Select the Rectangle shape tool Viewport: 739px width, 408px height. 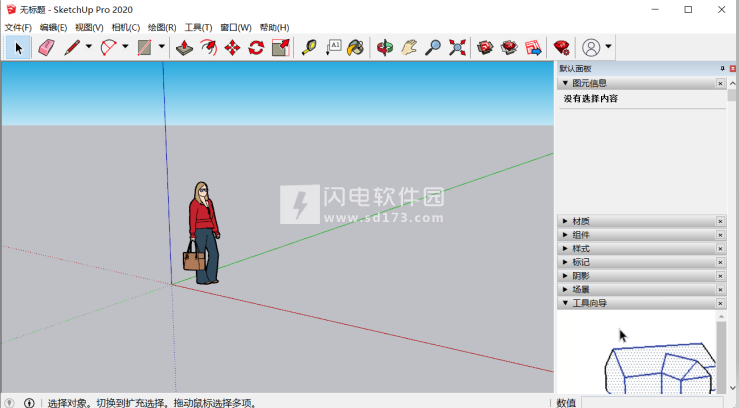(145, 48)
